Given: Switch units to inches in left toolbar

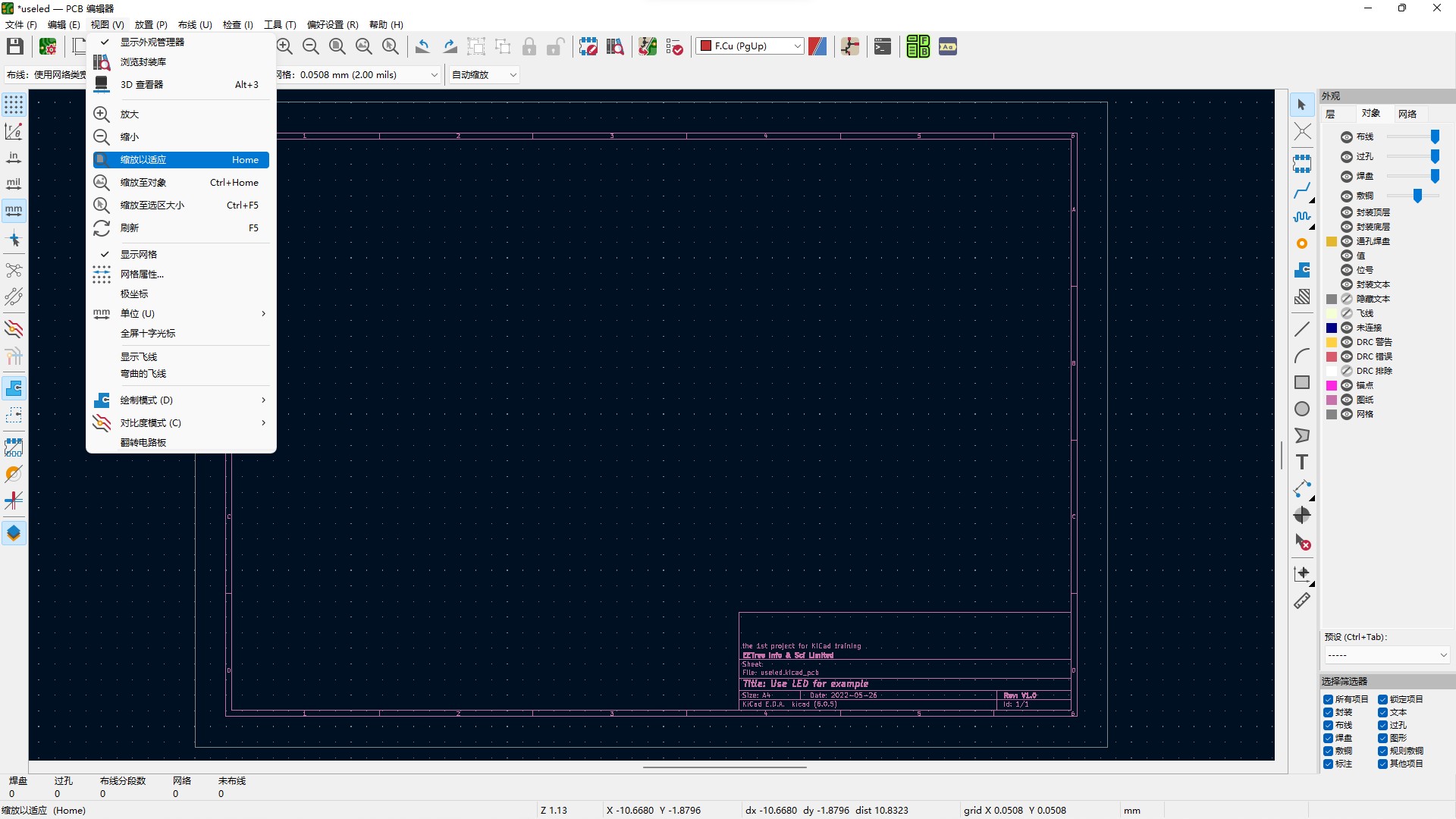Looking at the screenshot, I should click(14, 157).
